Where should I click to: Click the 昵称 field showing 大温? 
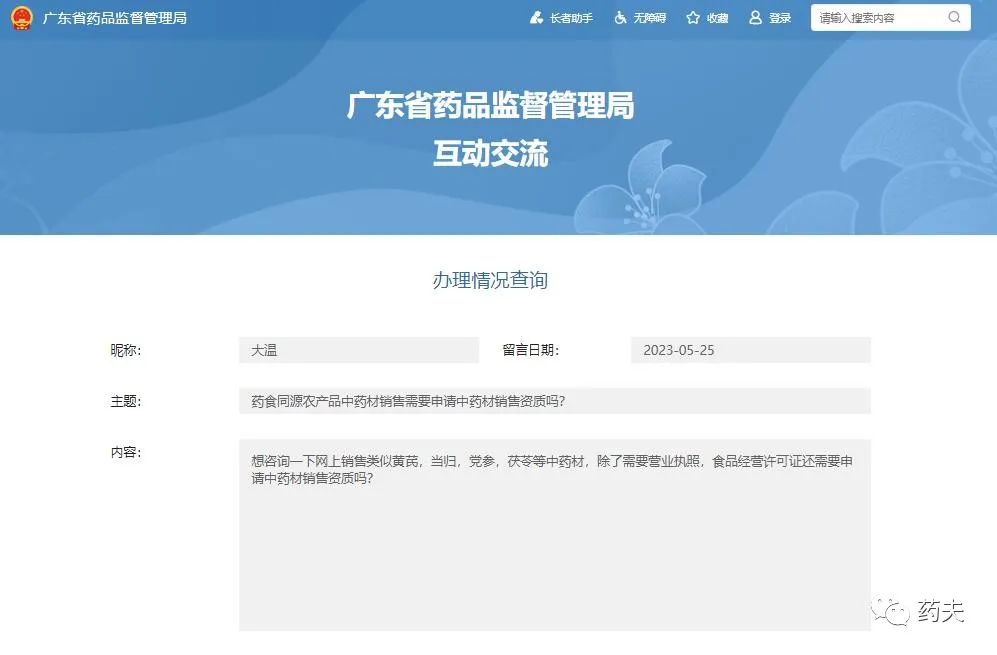point(359,350)
